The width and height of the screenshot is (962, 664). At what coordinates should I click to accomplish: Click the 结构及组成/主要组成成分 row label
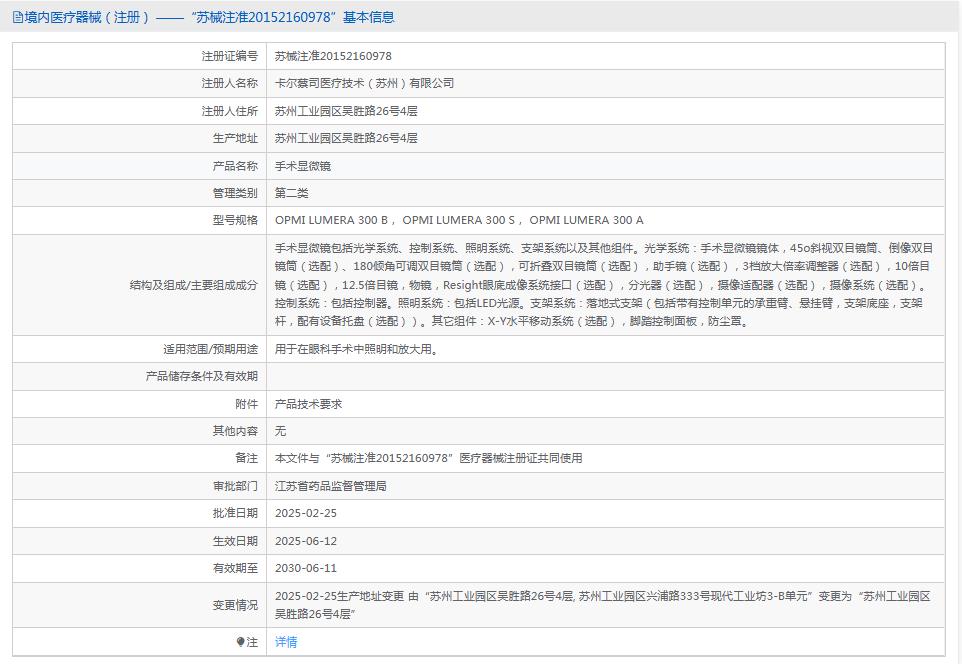pos(193,285)
